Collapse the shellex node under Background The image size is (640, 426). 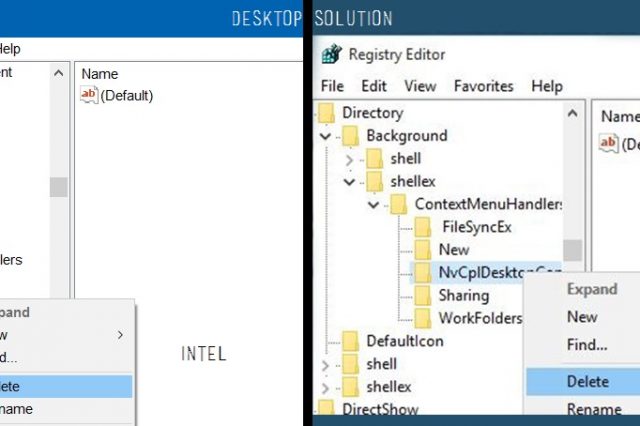[x=349, y=182]
